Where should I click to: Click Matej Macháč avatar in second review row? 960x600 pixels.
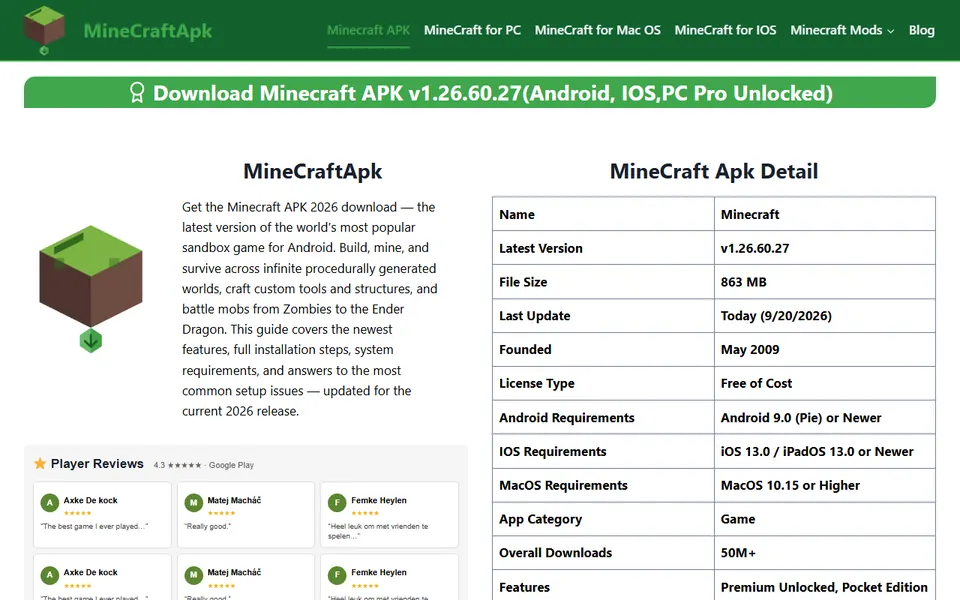(193, 575)
